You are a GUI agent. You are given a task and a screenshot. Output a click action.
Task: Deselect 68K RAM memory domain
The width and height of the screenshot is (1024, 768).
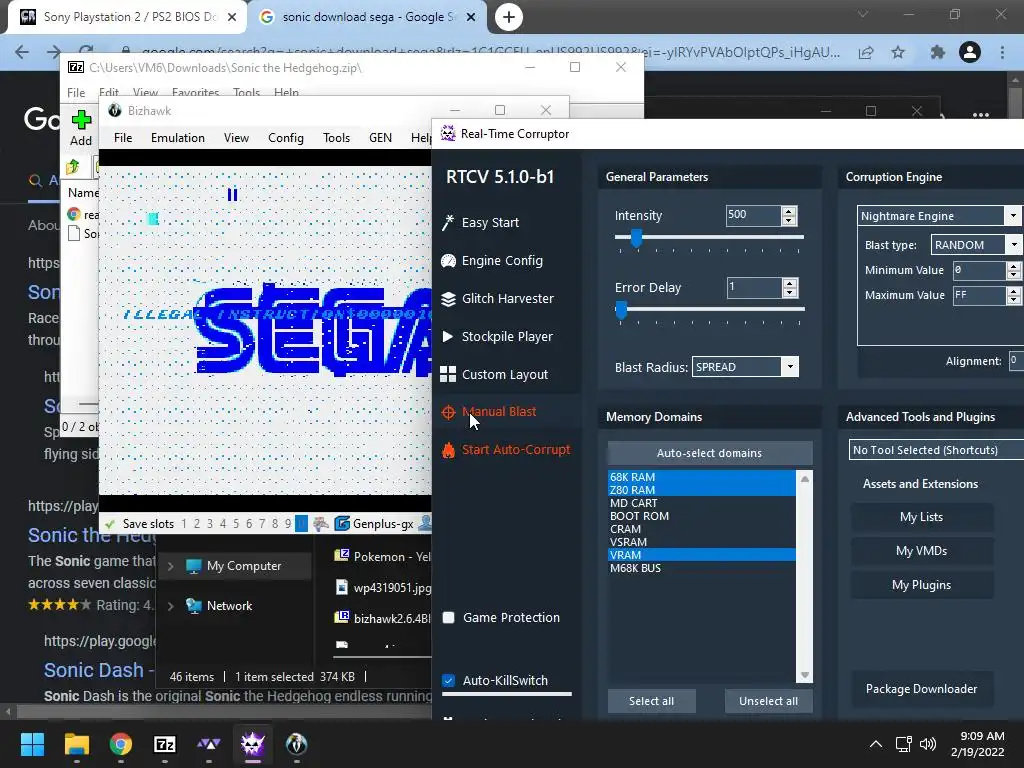701,477
